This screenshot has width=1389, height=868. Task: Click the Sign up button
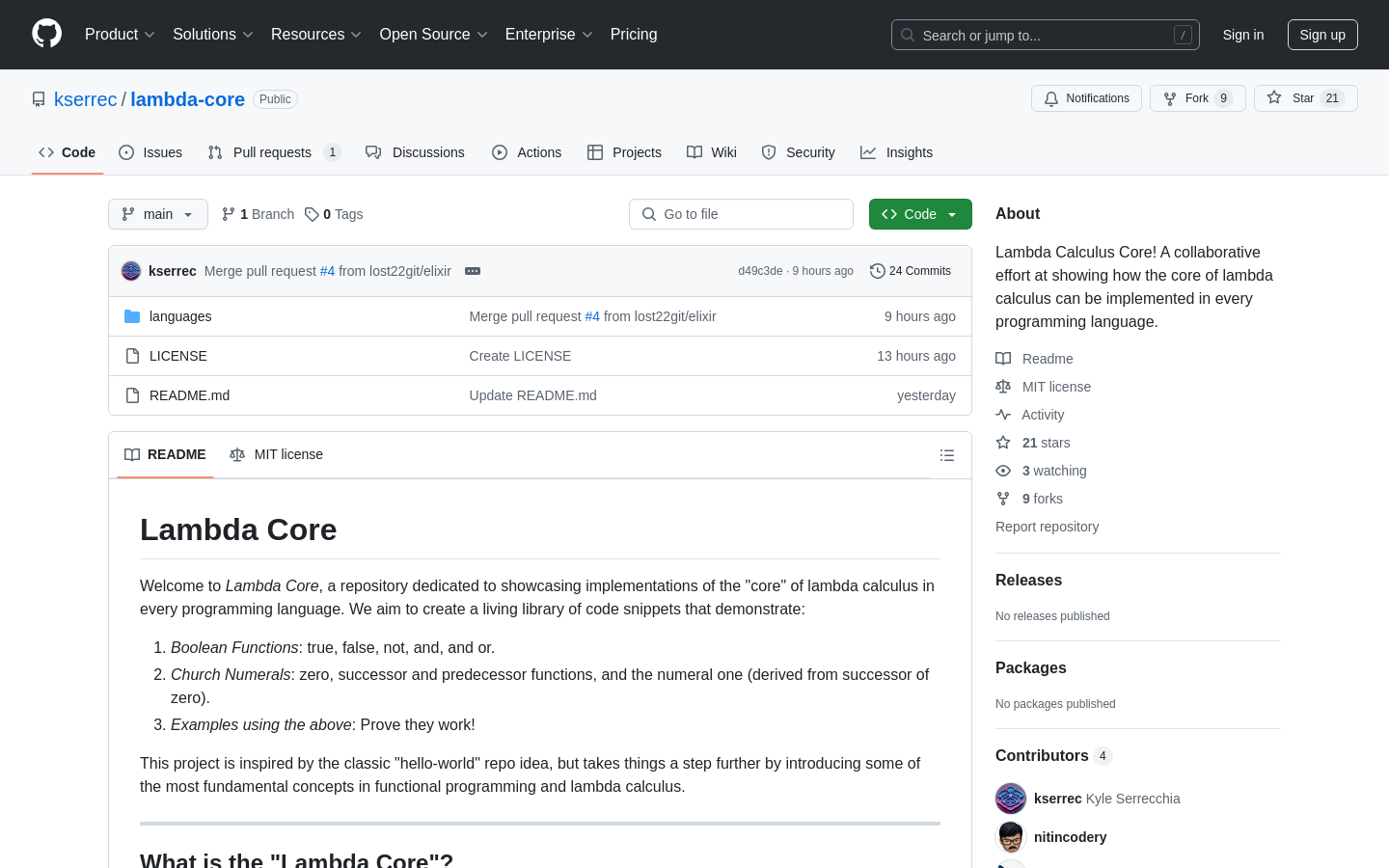pyautogui.click(x=1322, y=35)
